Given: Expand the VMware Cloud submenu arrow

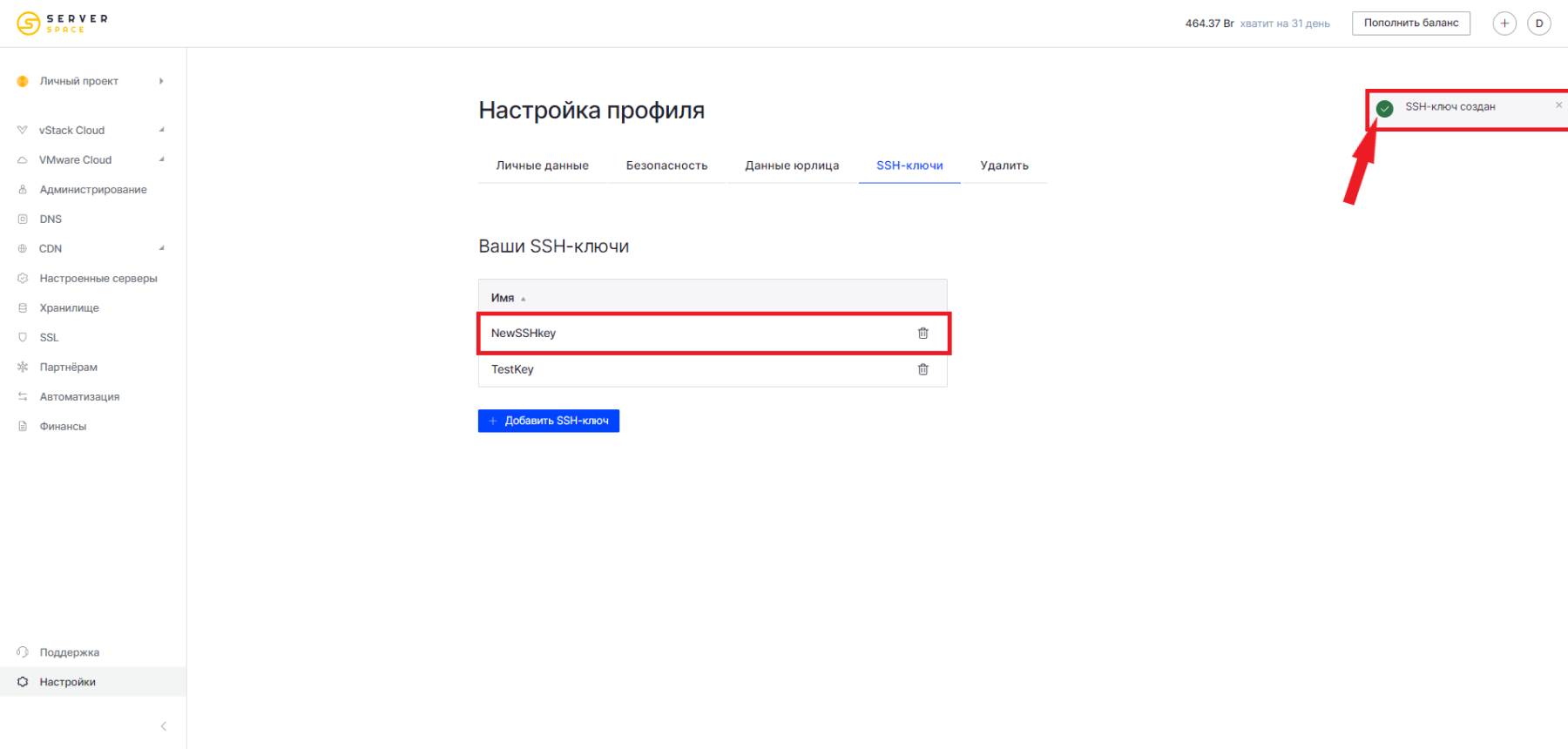Looking at the screenshot, I should [161, 159].
